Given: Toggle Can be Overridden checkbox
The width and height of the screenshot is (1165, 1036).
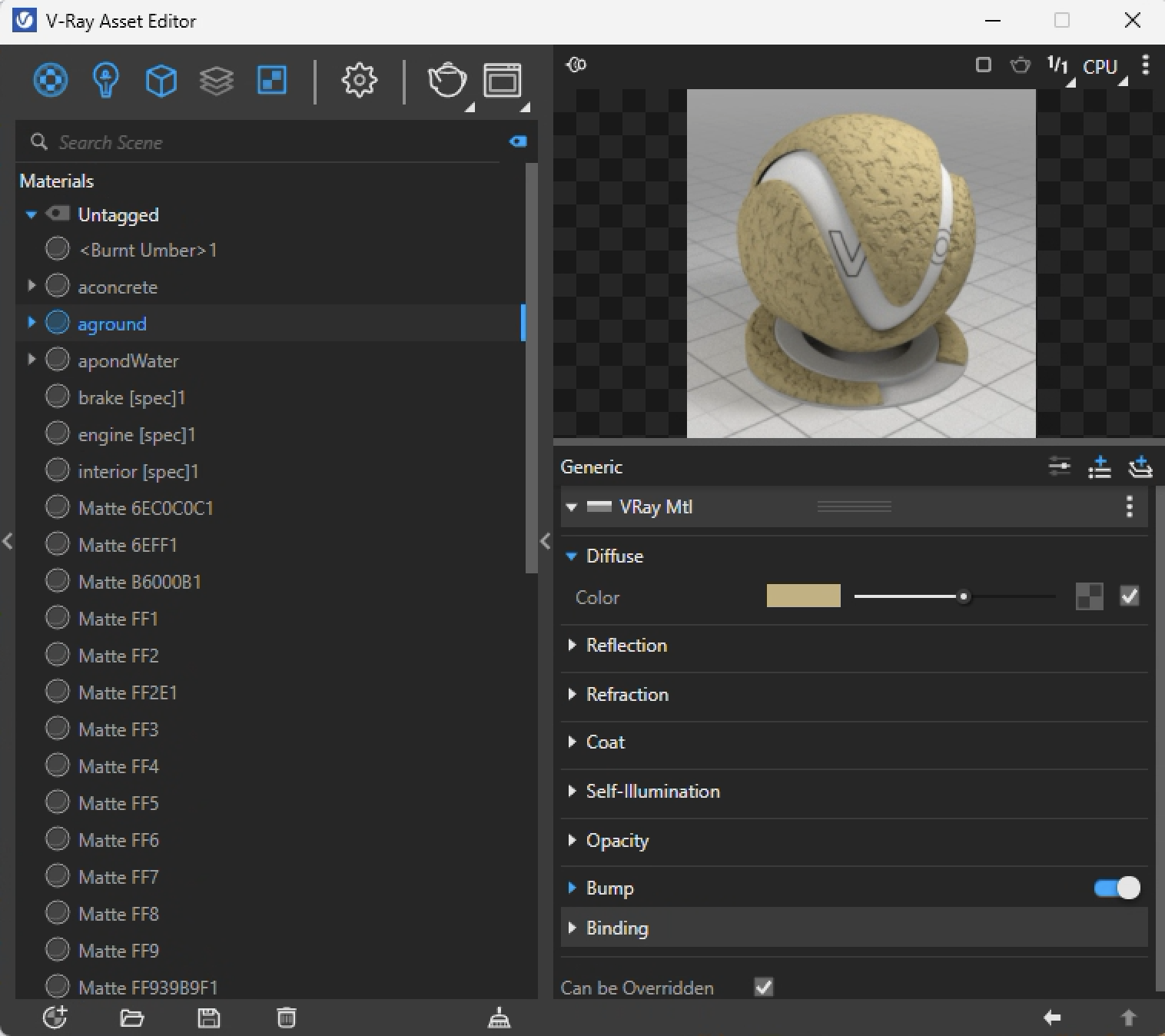Looking at the screenshot, I should (x=764, y=987).
